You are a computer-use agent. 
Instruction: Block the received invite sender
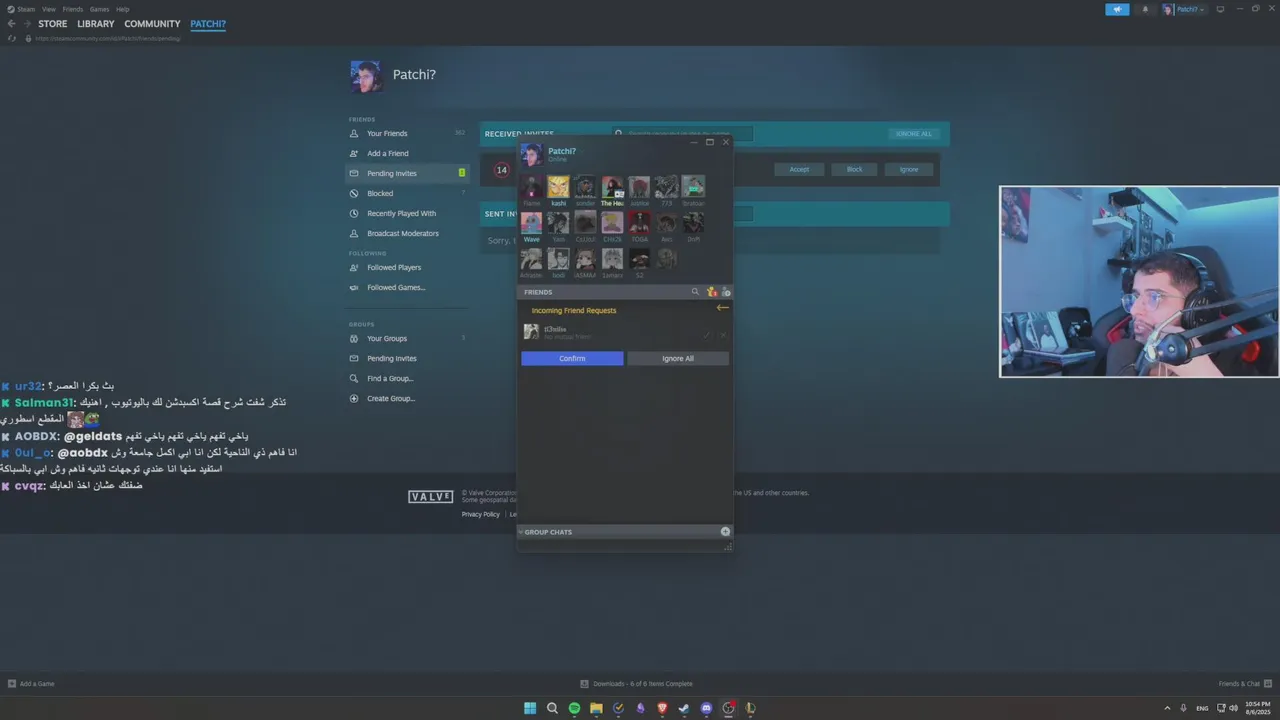coord(854,169)
